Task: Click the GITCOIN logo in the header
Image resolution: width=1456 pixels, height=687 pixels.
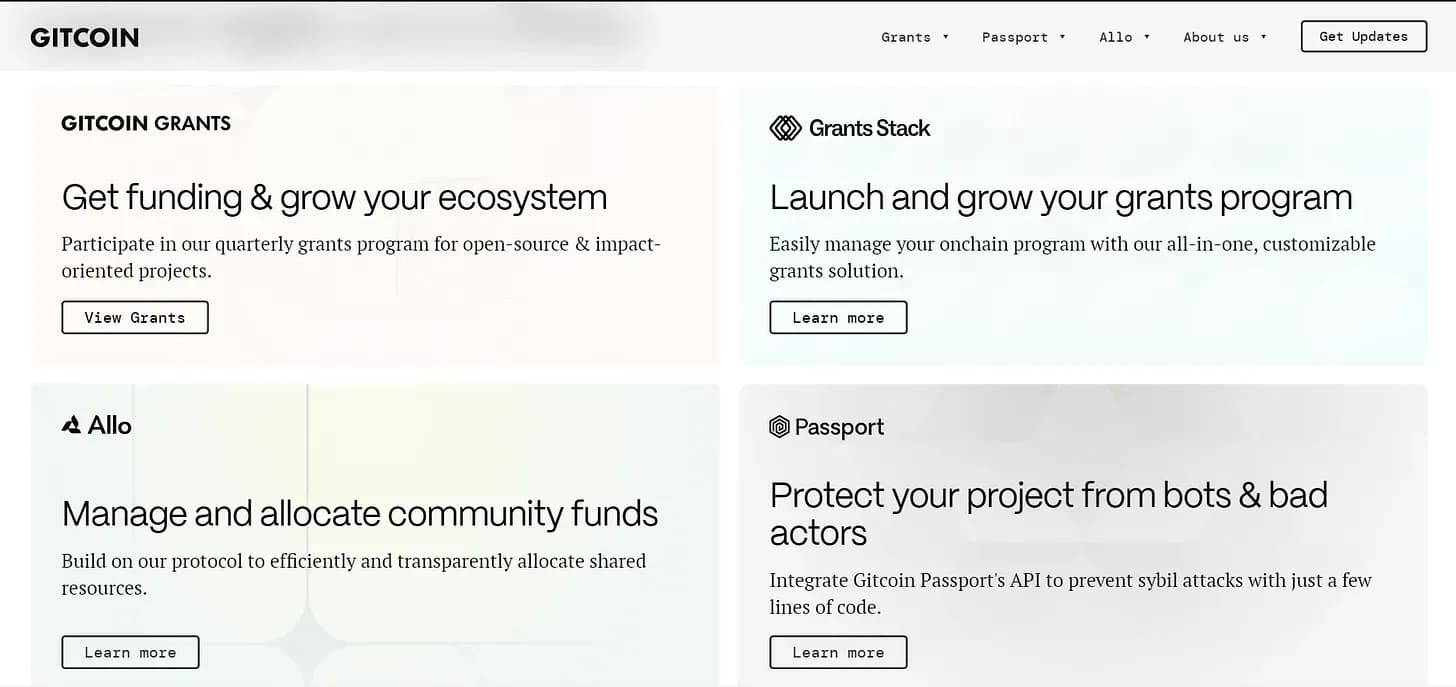Action: click(84, 37)
